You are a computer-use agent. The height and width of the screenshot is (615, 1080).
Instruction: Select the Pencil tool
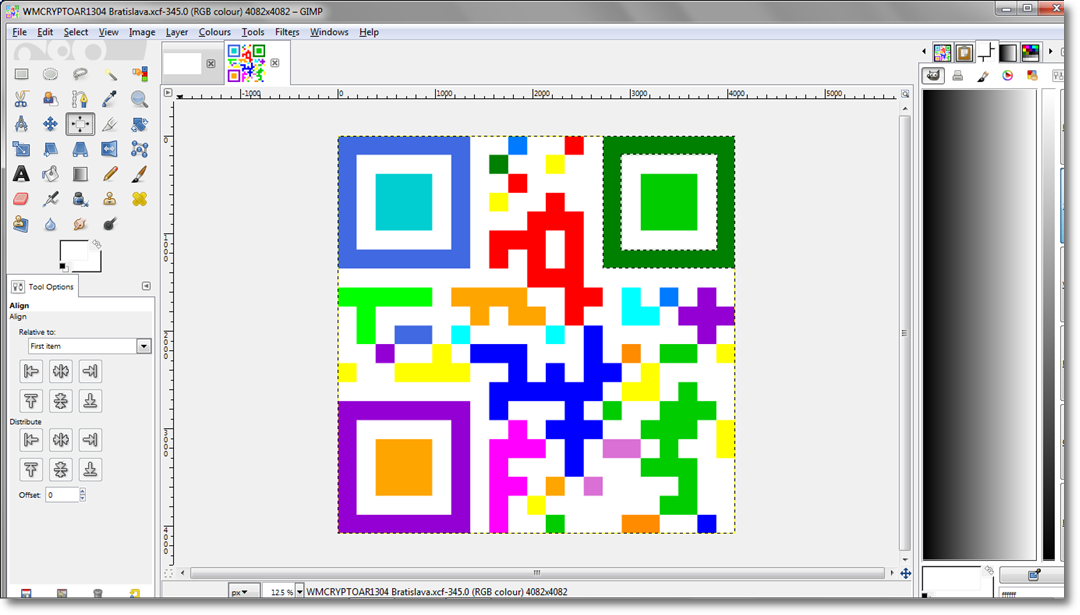click(110, 174)
